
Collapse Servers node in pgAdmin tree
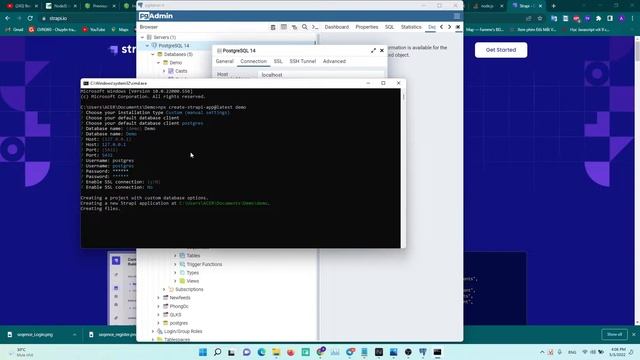(x=142, y=37)
